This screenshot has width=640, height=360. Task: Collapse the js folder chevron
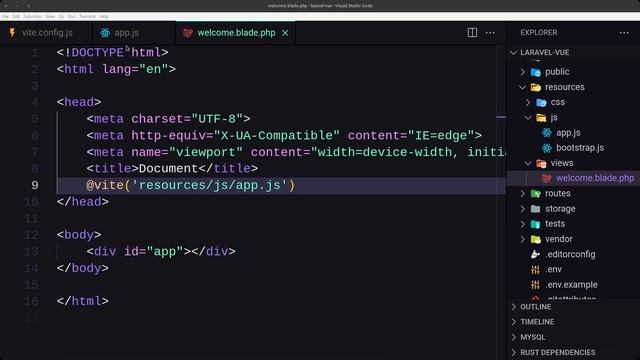(528, 118)
